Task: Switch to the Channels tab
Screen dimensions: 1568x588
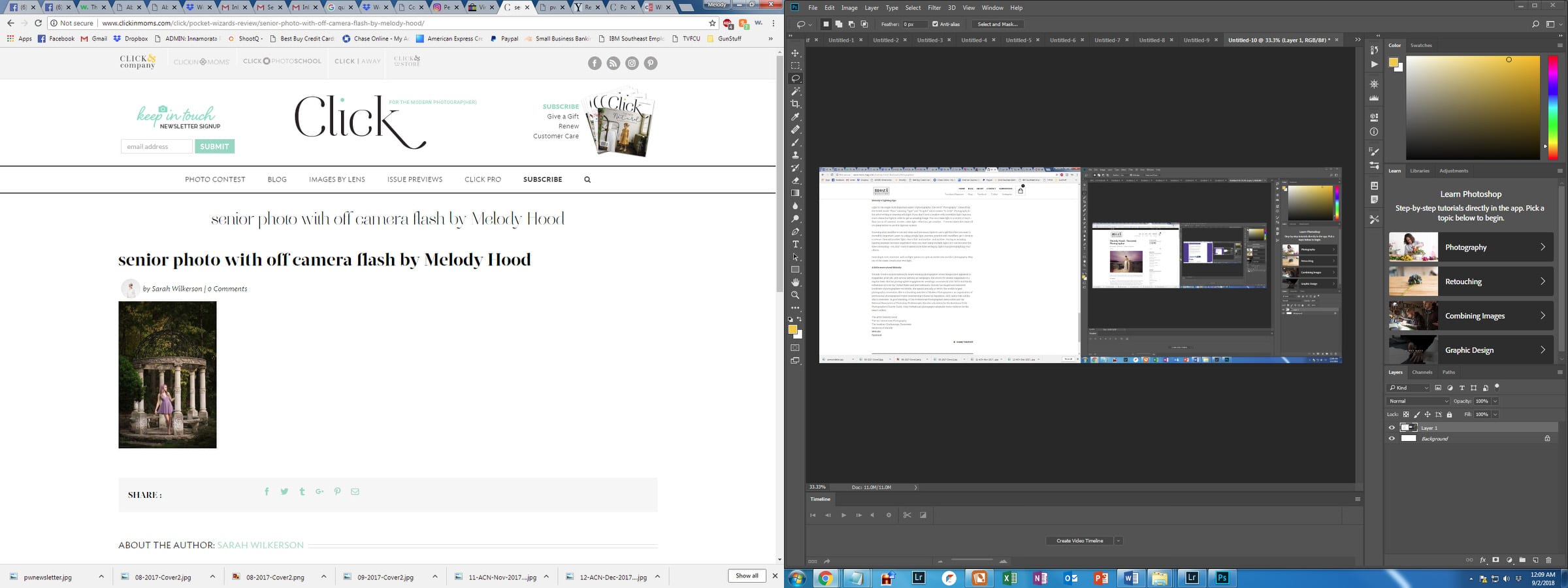Action: pyautogui.click(x=1422, y=372)
